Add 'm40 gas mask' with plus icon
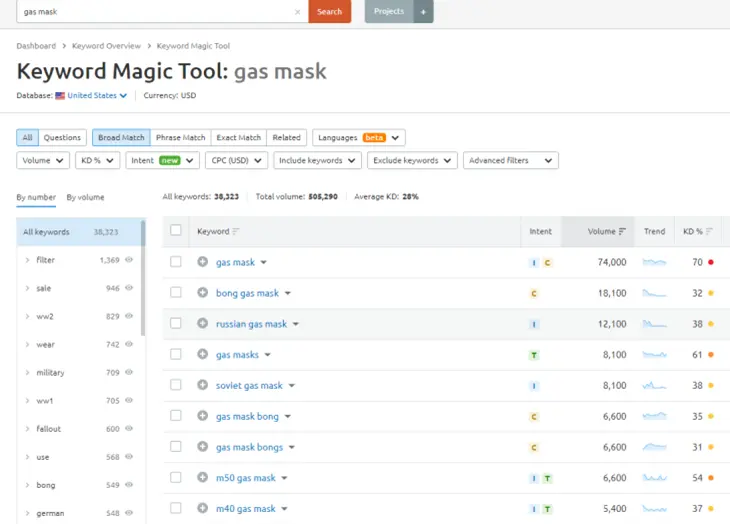The image size is (730, 524). 203,508
